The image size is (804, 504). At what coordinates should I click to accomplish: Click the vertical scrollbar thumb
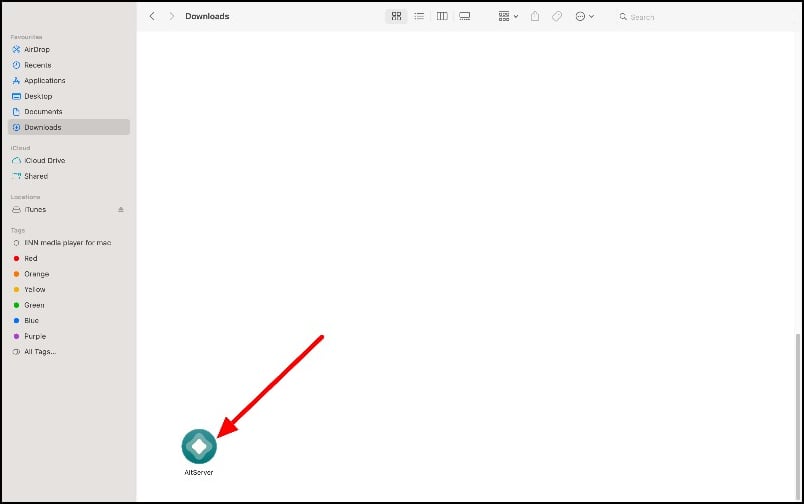797,415
